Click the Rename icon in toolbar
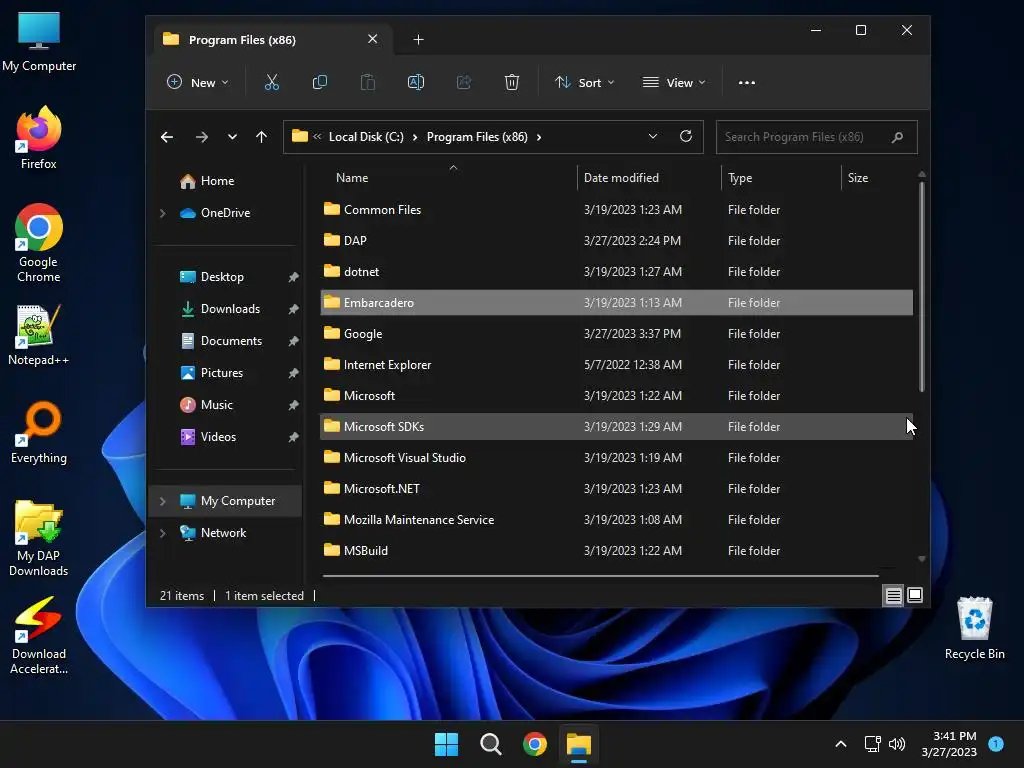The height and width of the screenshot is (768, 1024). [416, 82]
